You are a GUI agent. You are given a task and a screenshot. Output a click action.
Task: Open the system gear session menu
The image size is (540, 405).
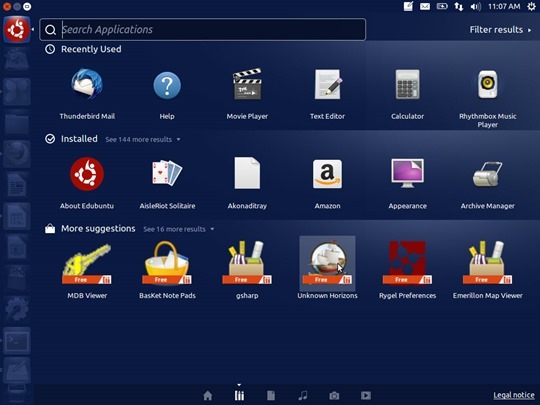531,6
